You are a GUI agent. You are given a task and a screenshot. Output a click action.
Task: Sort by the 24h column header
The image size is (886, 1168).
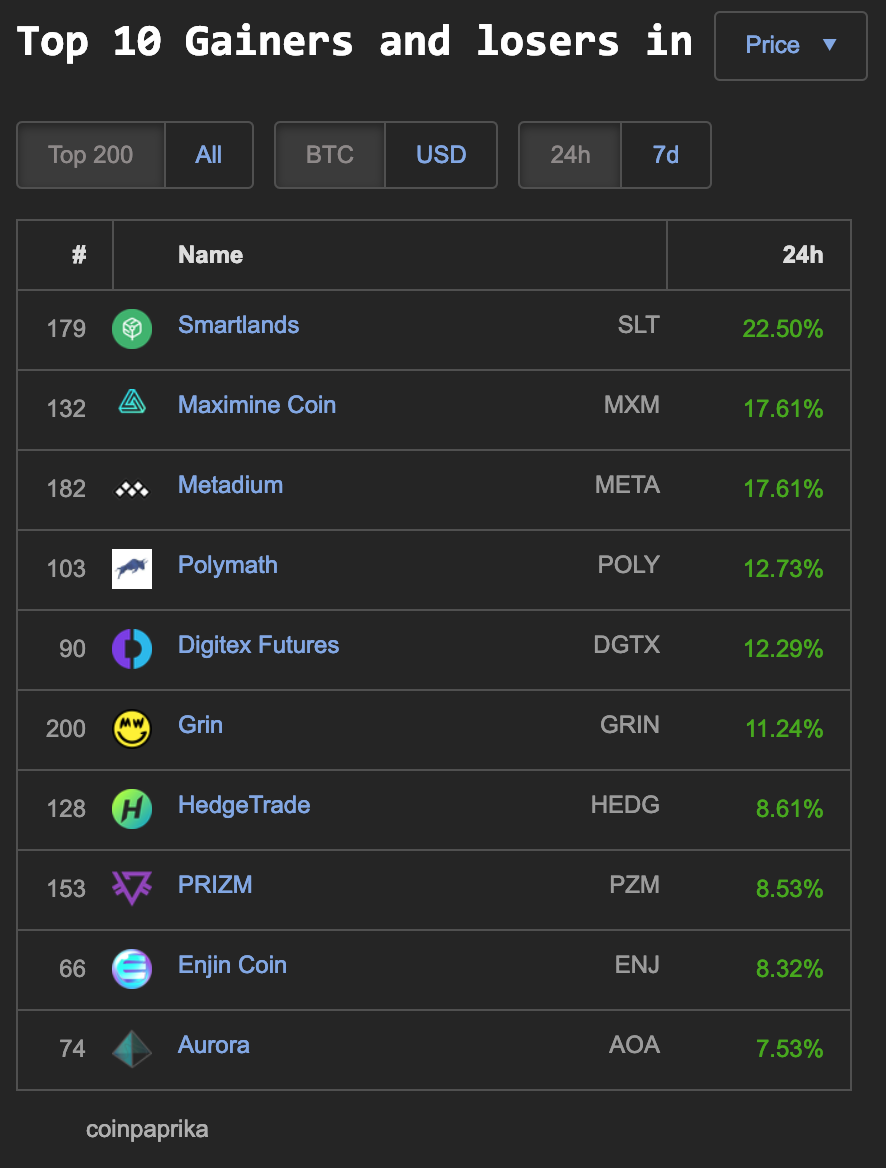(x=802, y=255)
